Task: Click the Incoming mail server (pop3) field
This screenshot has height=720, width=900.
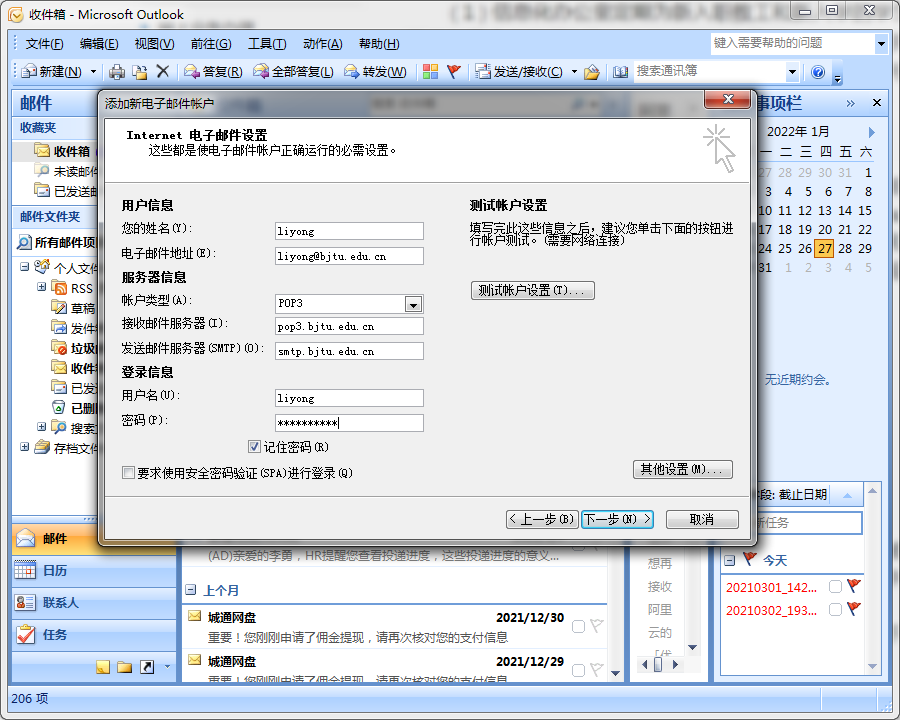Action: coord(349,326)
